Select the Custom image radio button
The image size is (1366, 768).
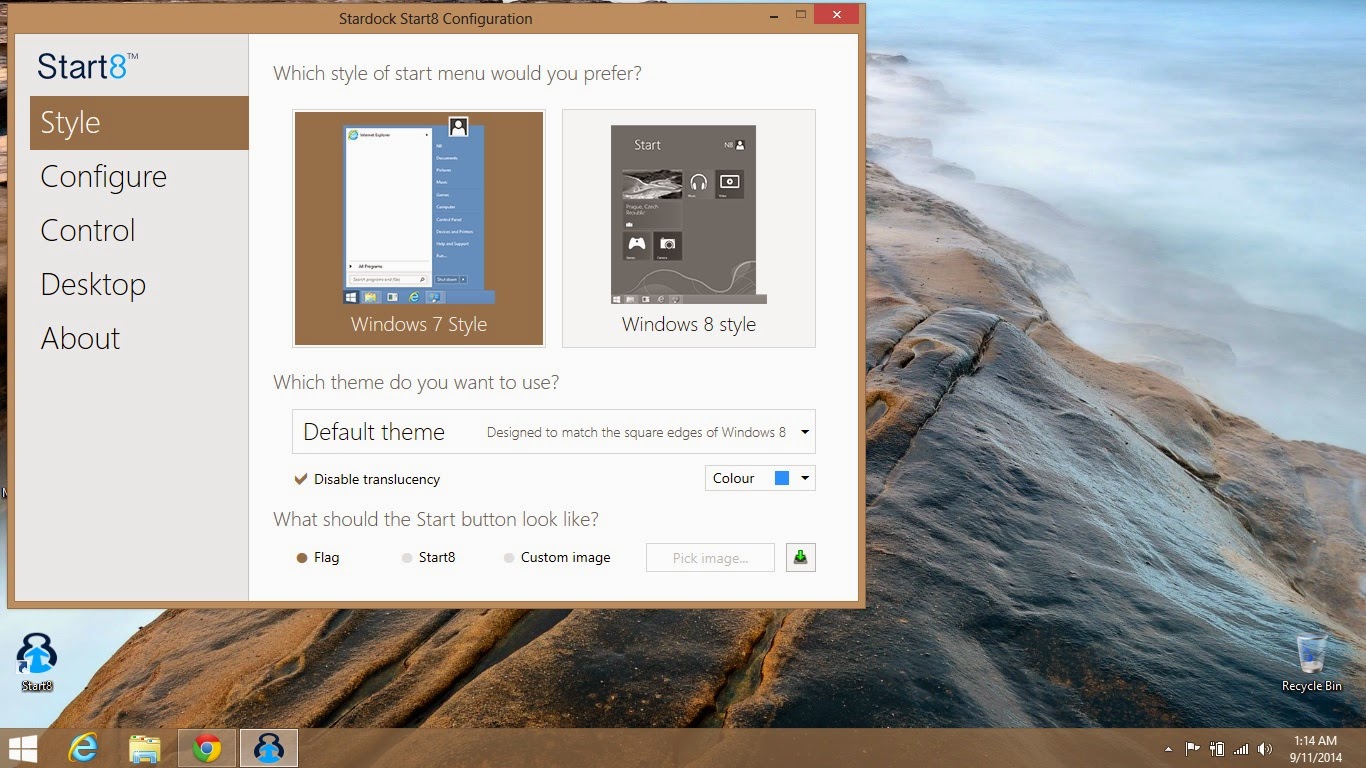point(557,557)
